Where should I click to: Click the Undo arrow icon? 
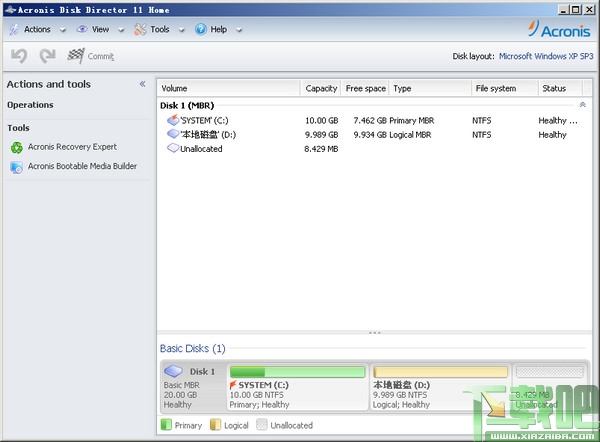[19, 56]
